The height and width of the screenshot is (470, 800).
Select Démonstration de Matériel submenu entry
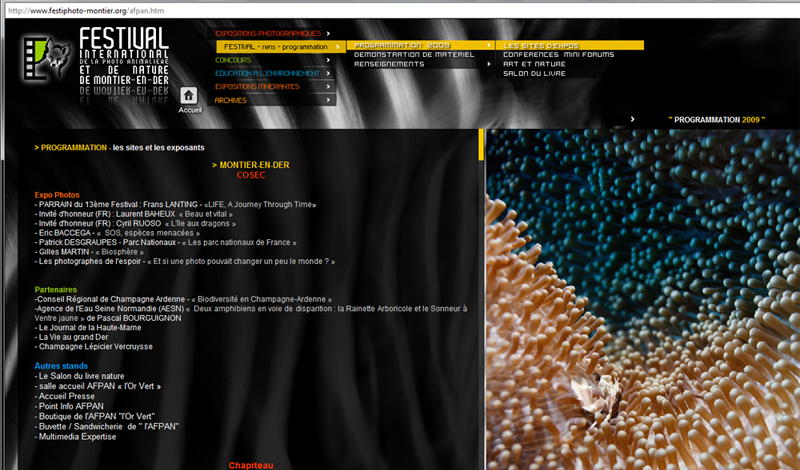click(x=414, y=55)
